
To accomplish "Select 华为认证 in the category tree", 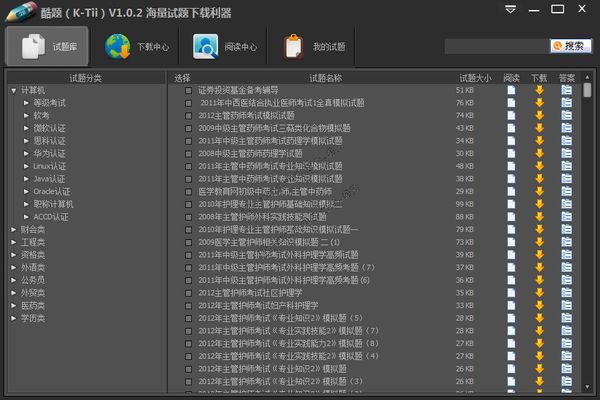I will click(49, 153).
